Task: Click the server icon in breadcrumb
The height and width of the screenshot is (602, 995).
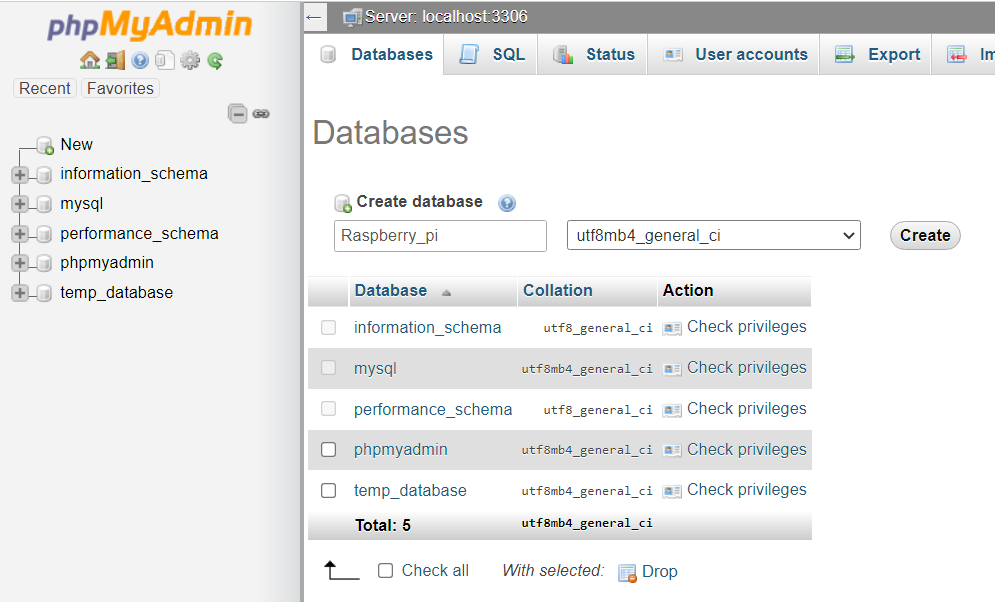Action: click(352, 17)
